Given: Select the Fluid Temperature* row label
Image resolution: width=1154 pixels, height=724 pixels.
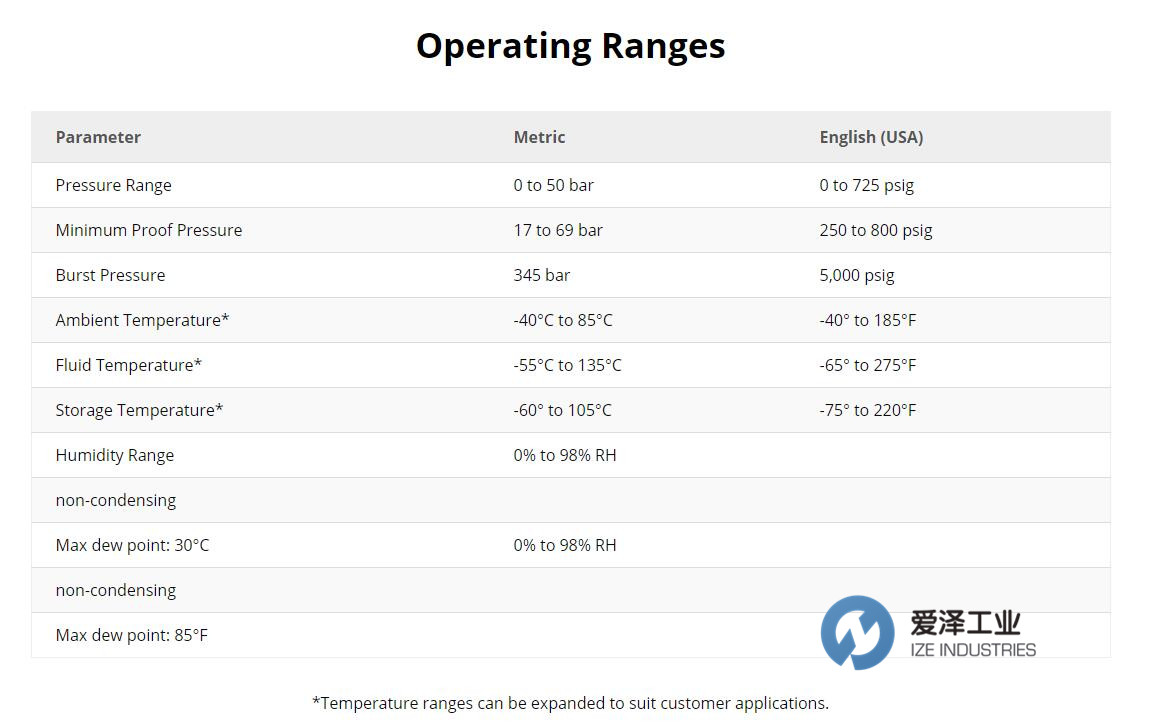Looking at the screenshot, I should (128, 365).
